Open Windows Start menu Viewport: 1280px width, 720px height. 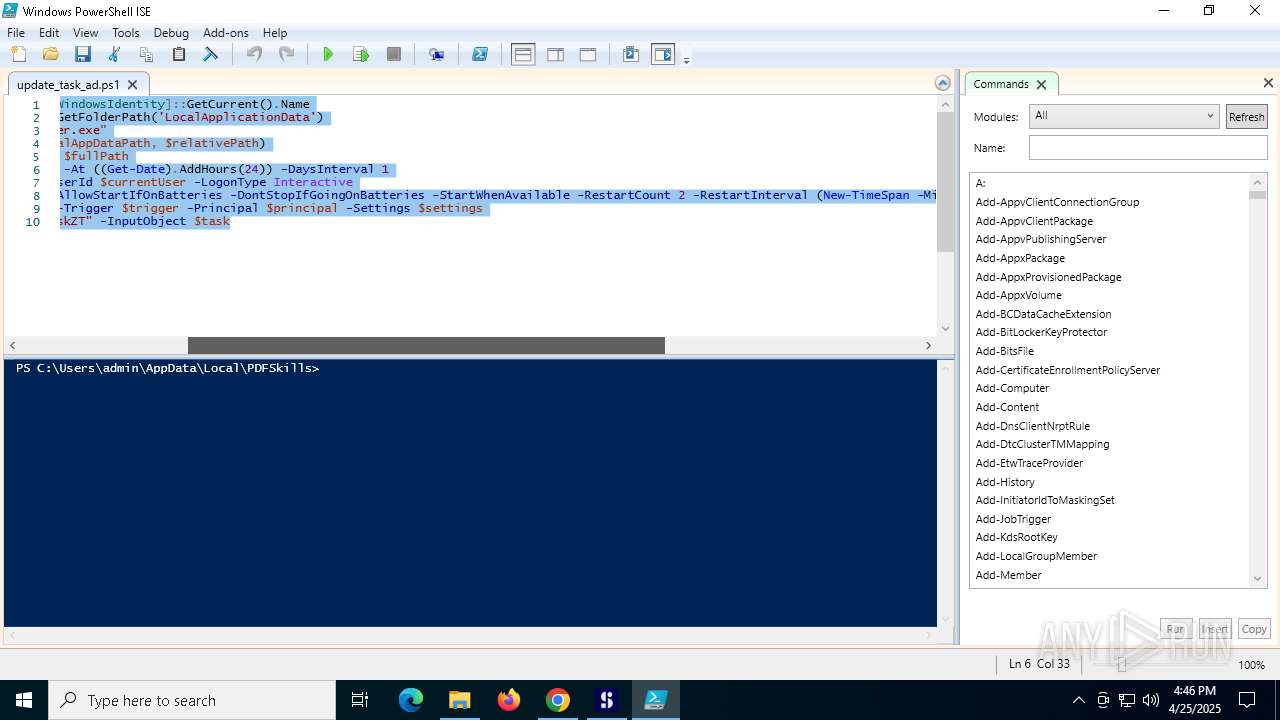coord(23,700)
